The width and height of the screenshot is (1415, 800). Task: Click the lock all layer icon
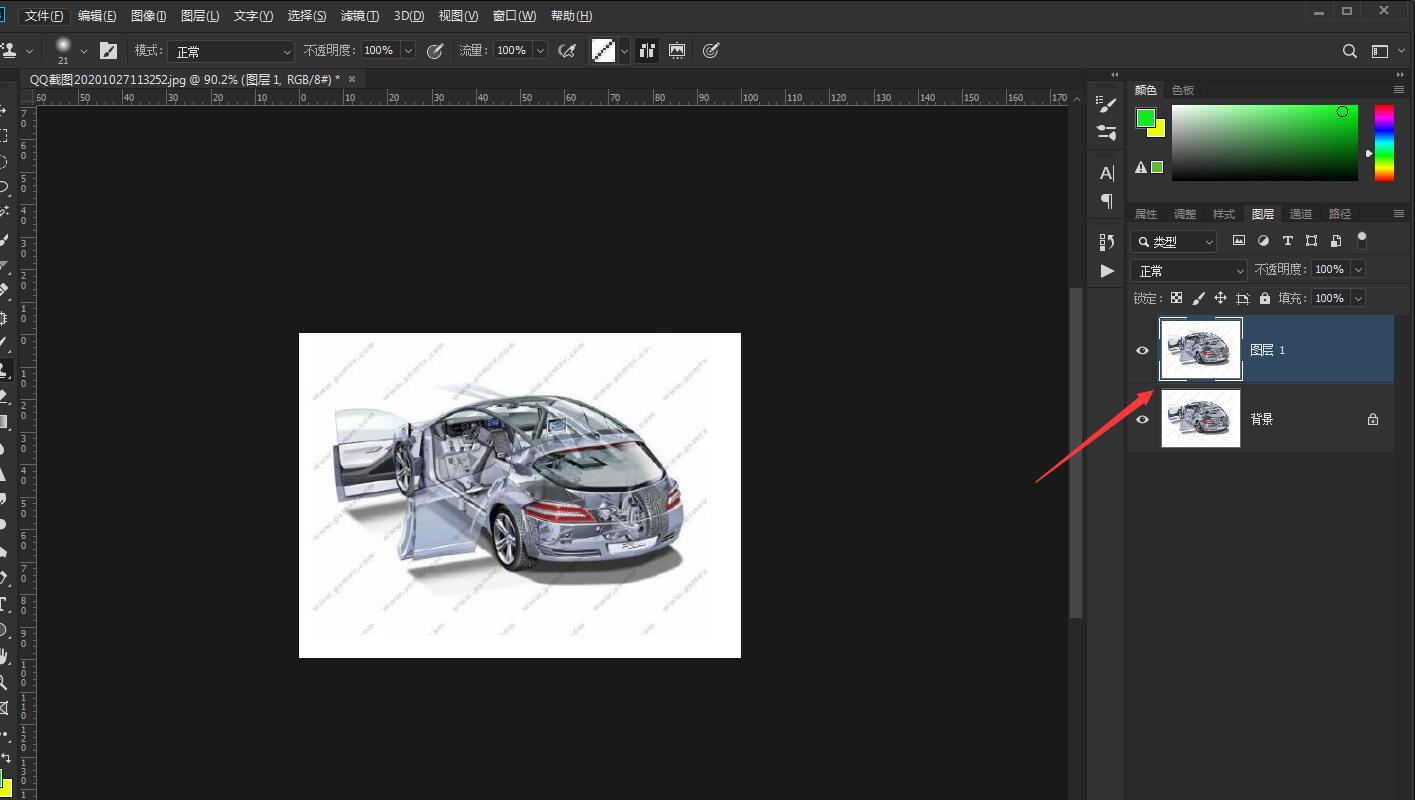(1265, 298)
